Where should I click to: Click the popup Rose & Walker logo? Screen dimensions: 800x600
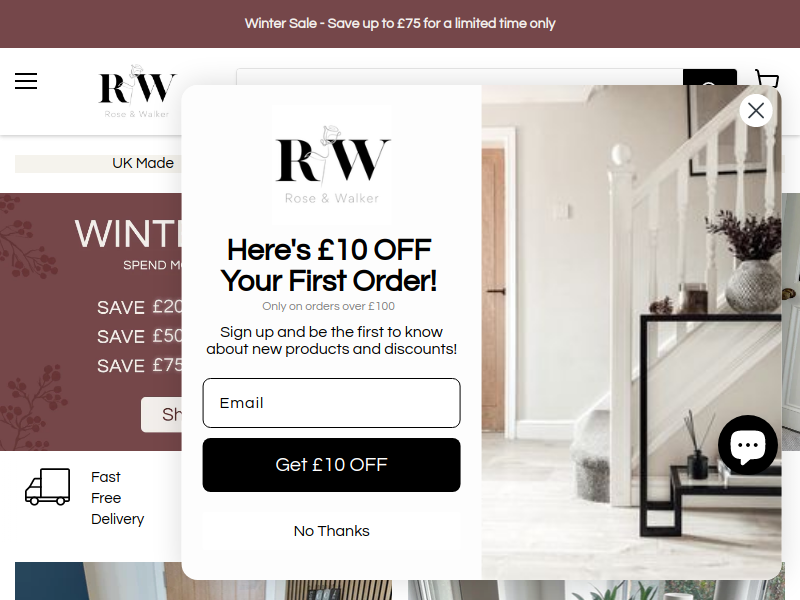pyautogui.click(x=332, y=164)
